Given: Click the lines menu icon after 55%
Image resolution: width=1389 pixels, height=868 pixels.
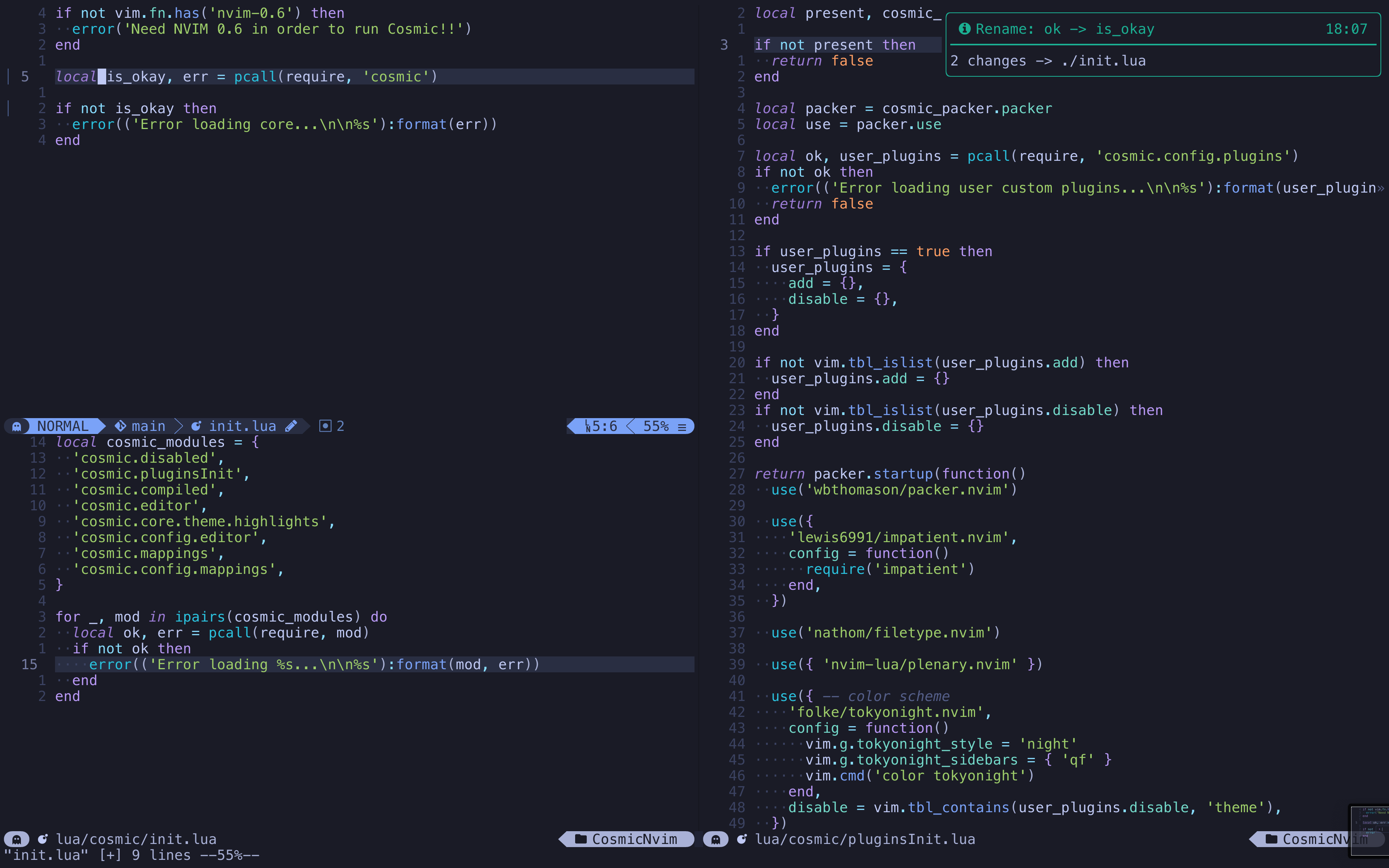Looking at the screenshot, I should point(682,427).
